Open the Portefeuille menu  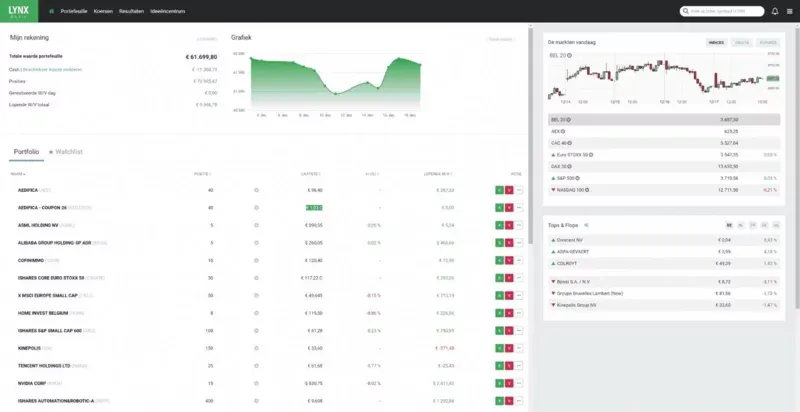pos(74,11)
